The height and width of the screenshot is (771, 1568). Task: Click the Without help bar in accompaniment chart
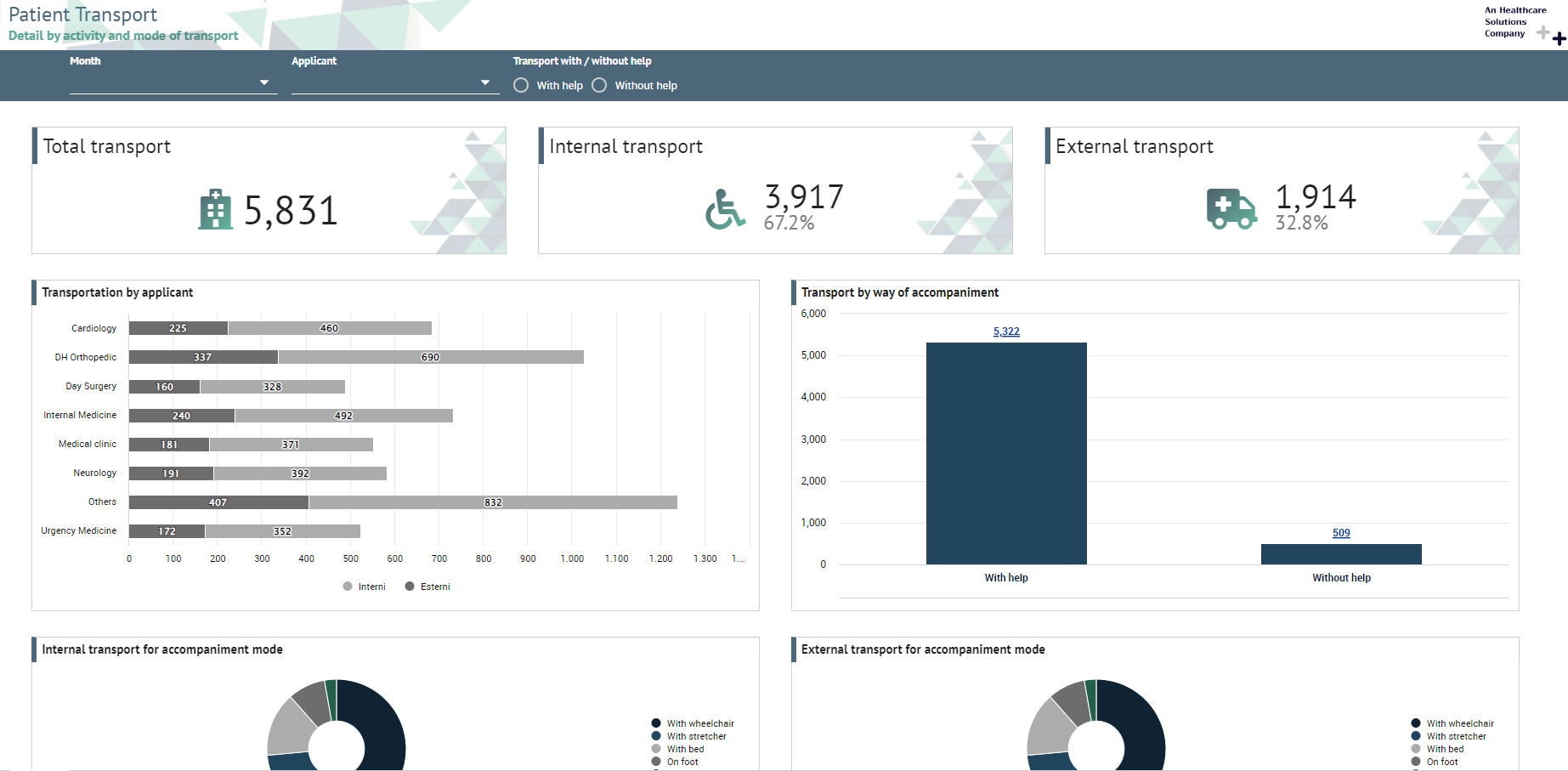1341,554
